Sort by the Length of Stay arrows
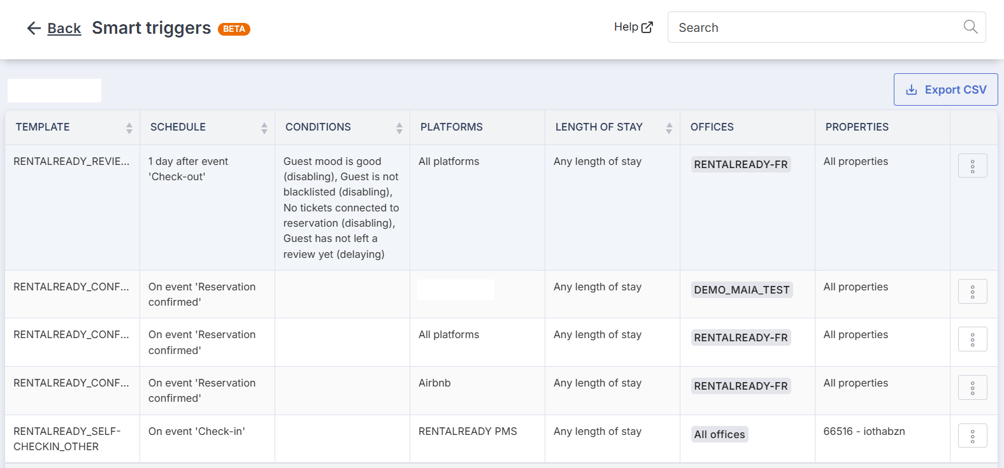1004x468 pixels. pyautogui.click(x=669, y=127)
